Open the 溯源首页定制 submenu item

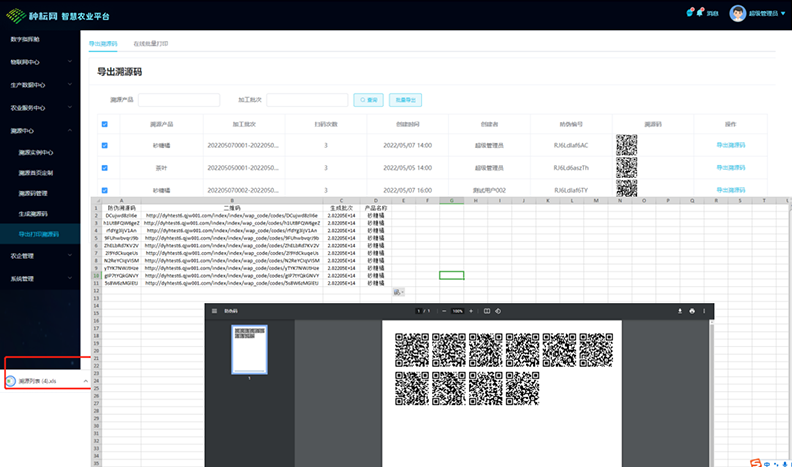point(36,173)
